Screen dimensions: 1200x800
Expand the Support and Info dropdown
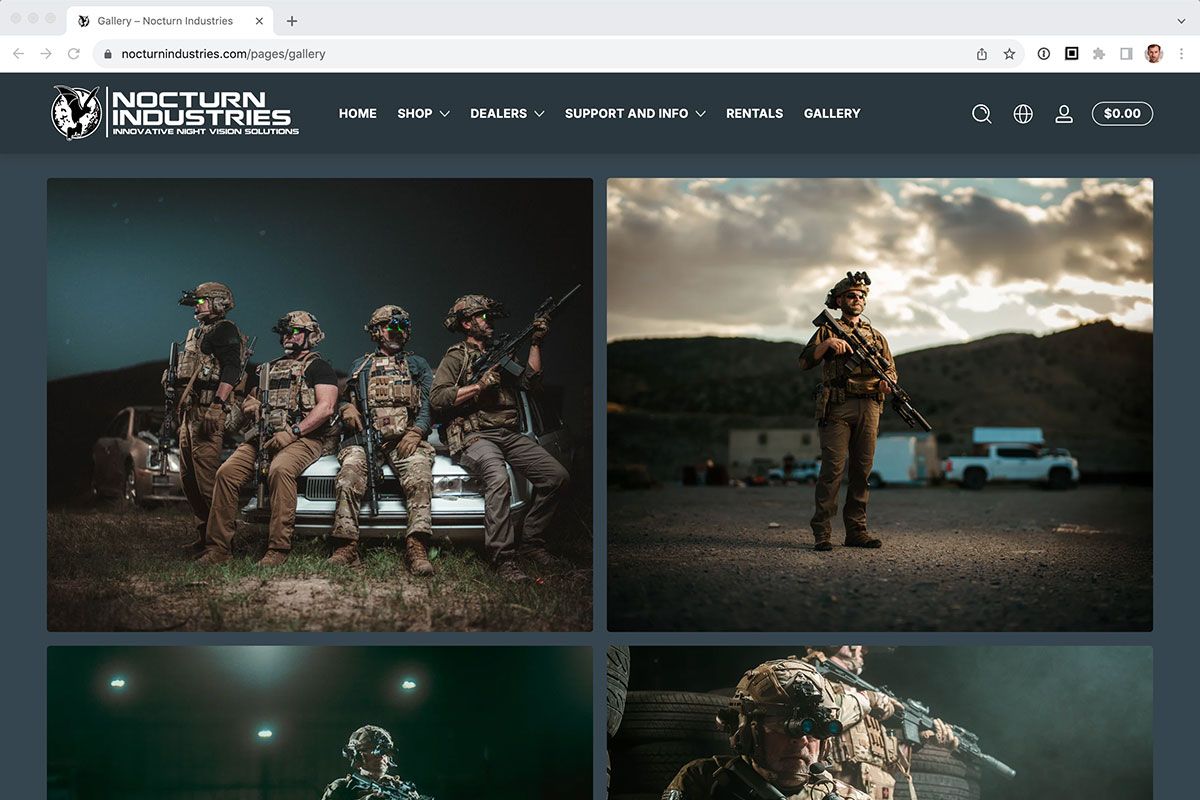point(635,114)
